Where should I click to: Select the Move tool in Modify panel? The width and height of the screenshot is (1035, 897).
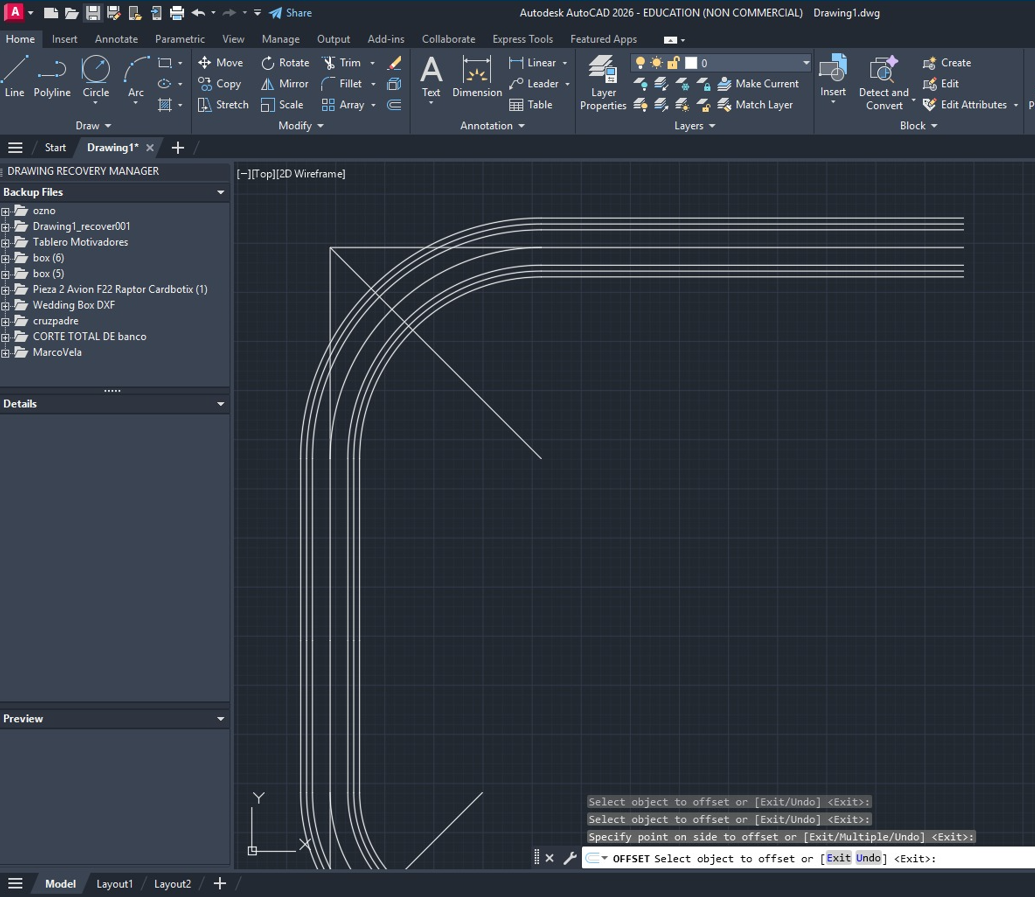[x=222, y=62]
